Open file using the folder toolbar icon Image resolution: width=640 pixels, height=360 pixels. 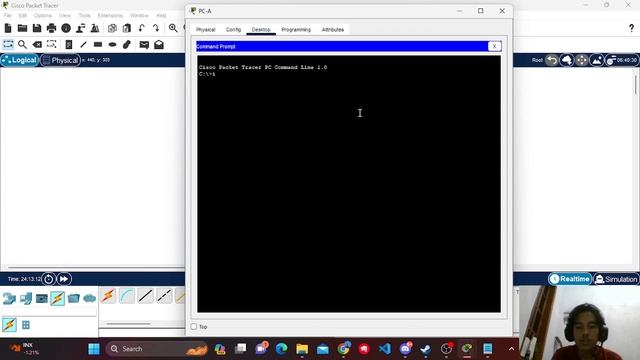pyautogui.click(x=22, y=28)
